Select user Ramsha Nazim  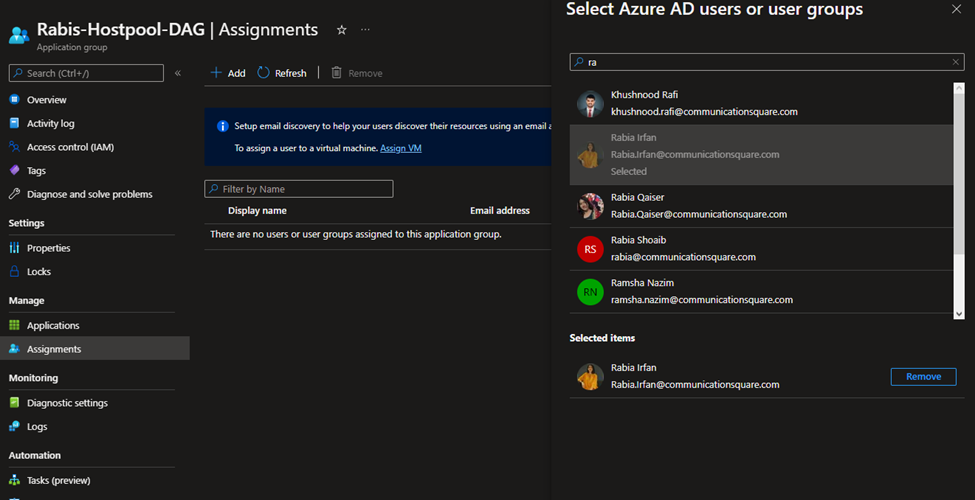(761, 292)
